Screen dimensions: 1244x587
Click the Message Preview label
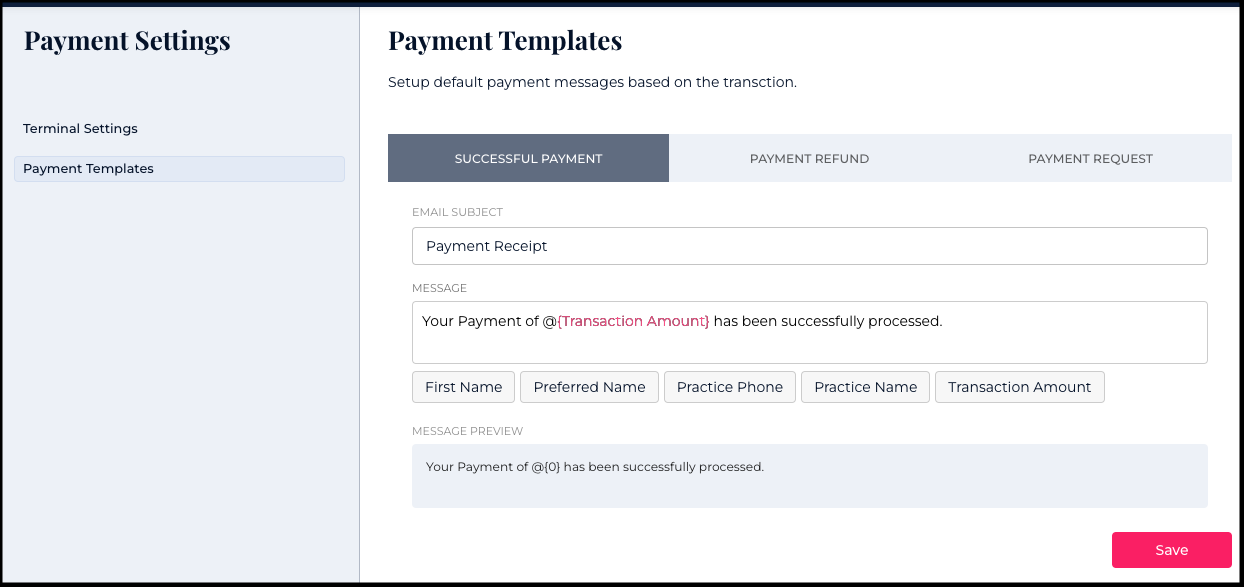pyautogui.click(x=467, y=431)
